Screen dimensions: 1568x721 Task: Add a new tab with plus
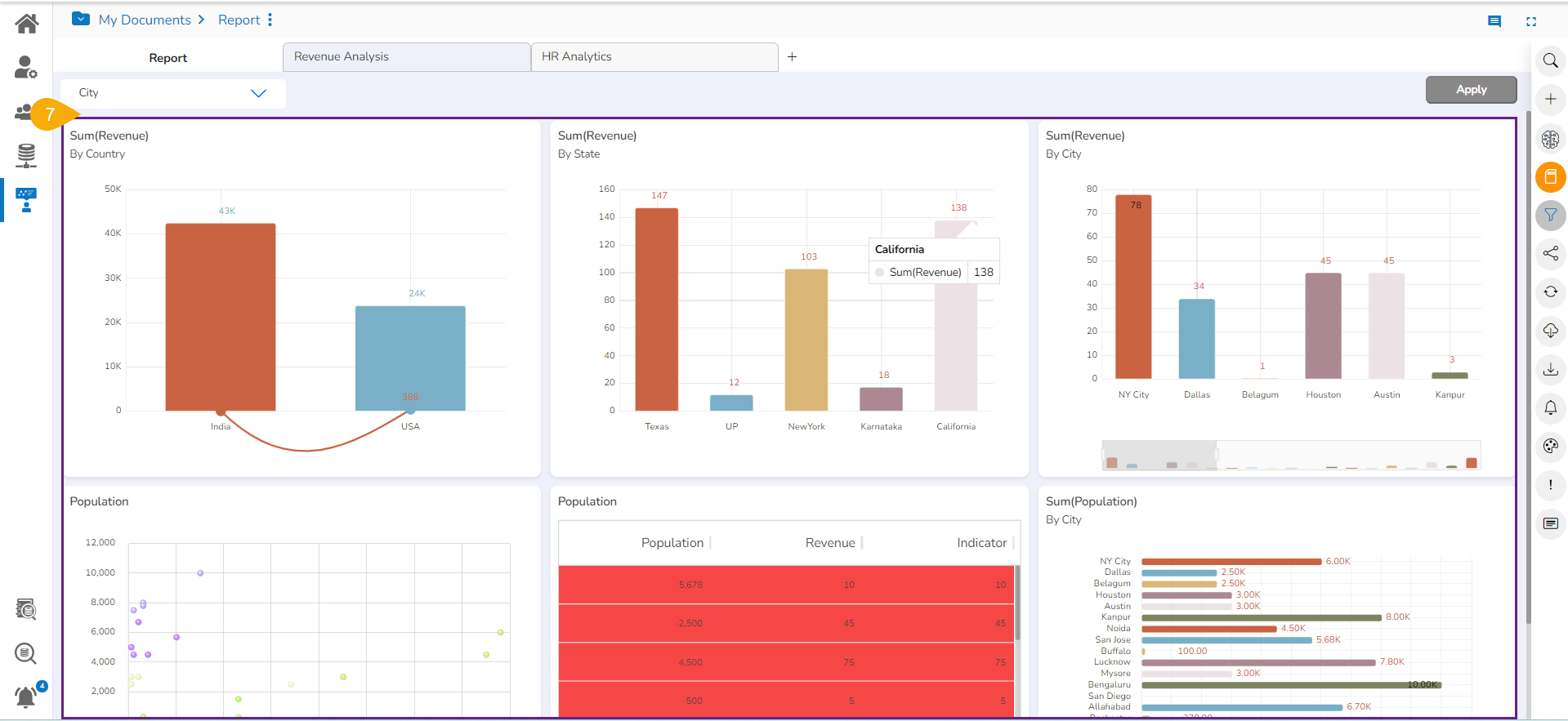click(x=792, y=57)
